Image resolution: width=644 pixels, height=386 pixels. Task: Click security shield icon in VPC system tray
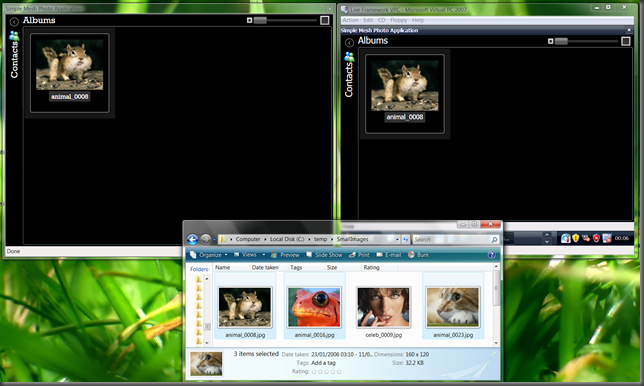[575, 238]
